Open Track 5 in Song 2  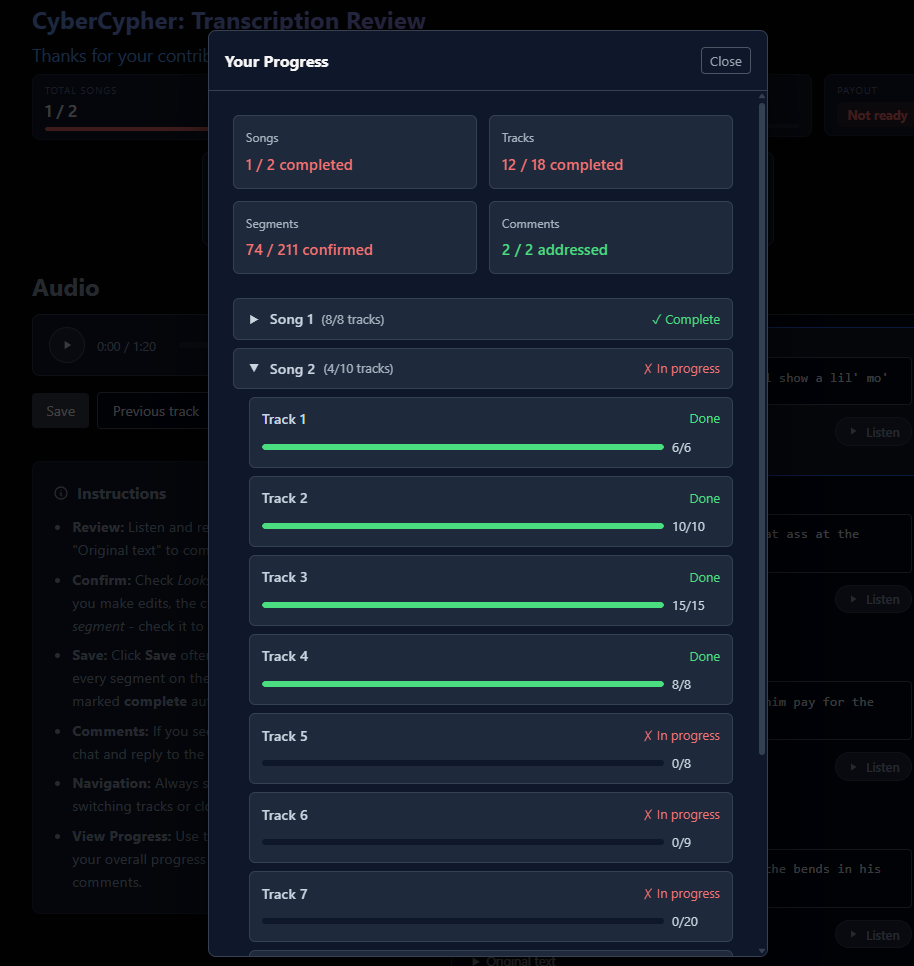(490, 749)
